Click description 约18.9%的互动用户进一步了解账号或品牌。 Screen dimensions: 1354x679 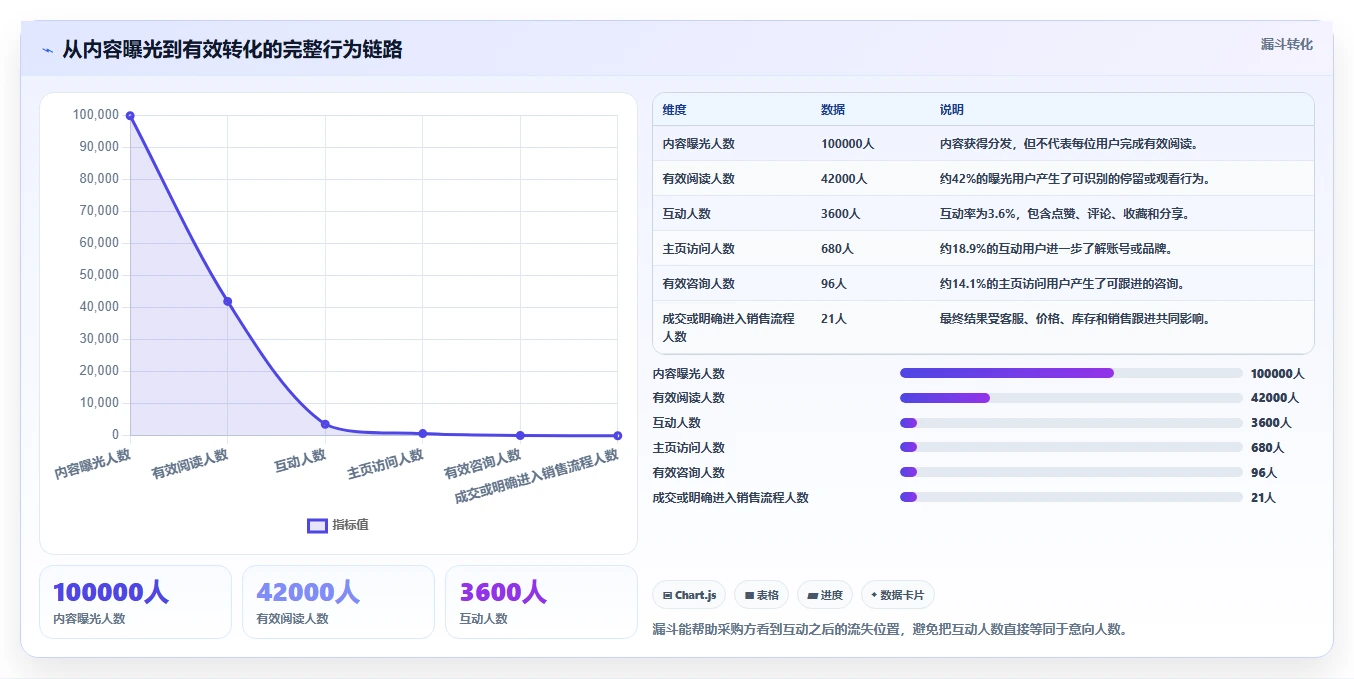1058,249
